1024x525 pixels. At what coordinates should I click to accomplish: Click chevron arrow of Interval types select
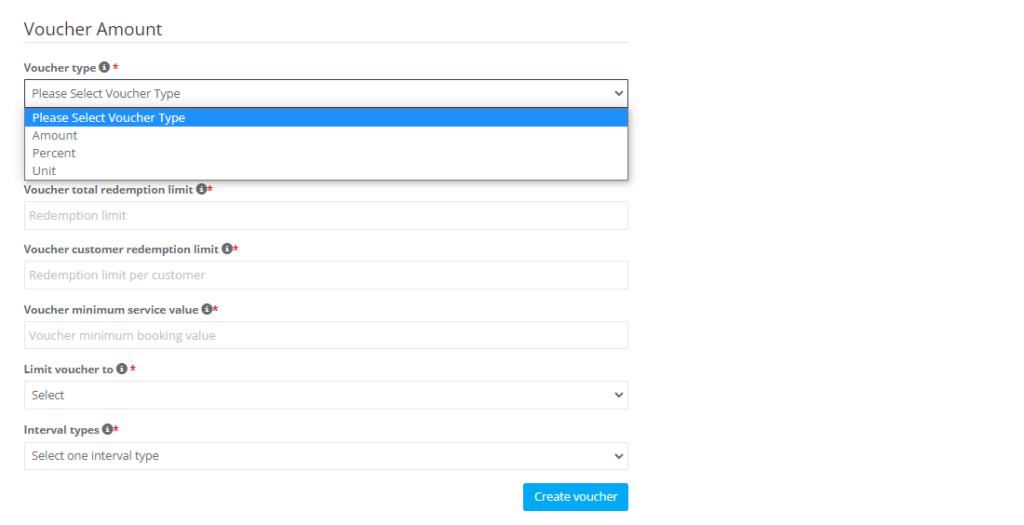(618, 456)
